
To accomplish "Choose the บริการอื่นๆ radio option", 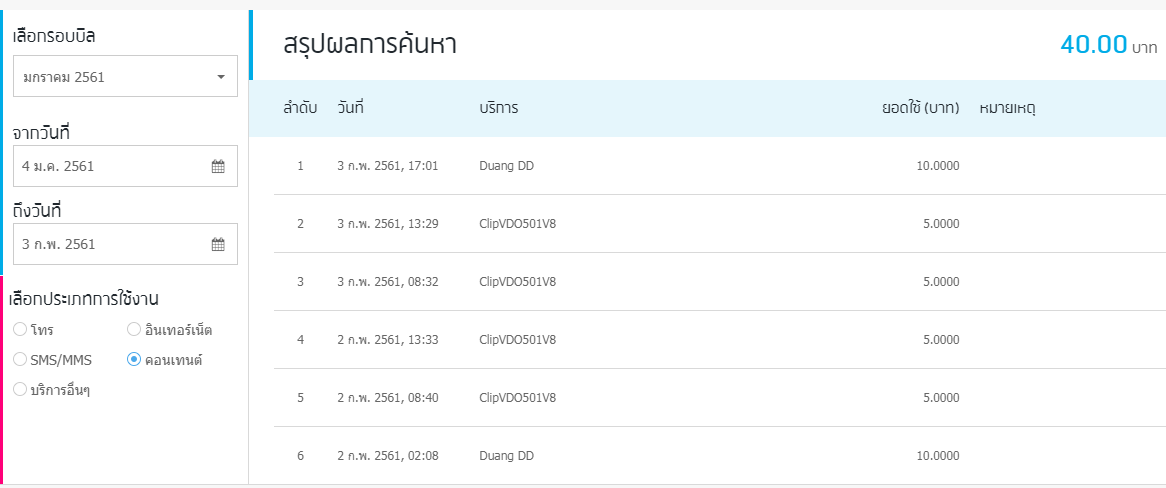I will click(20, 389).
